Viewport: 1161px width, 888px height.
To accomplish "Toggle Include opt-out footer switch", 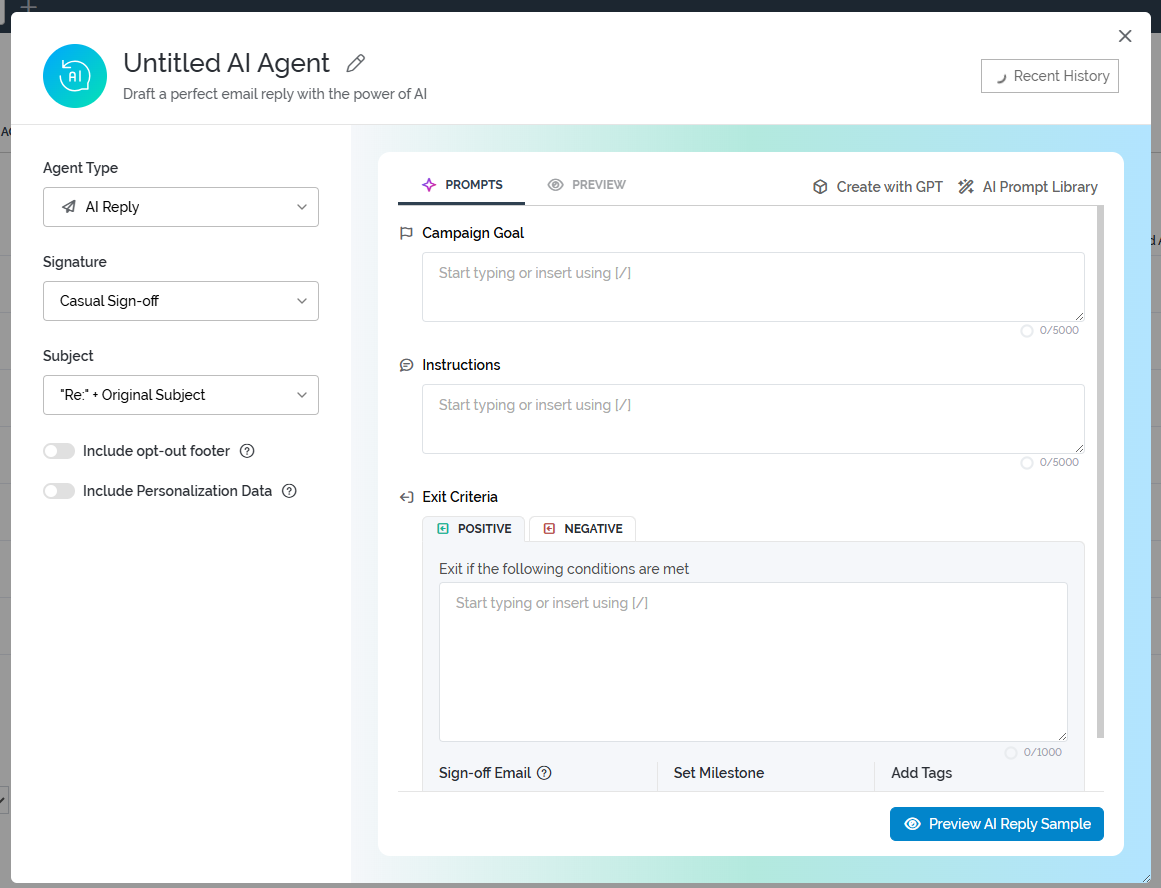I will (58, 451).
